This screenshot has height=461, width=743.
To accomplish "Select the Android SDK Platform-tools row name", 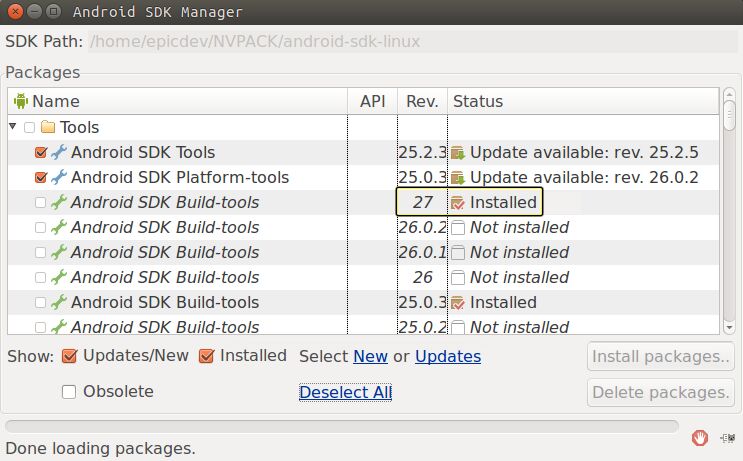I will pos(180,178).
